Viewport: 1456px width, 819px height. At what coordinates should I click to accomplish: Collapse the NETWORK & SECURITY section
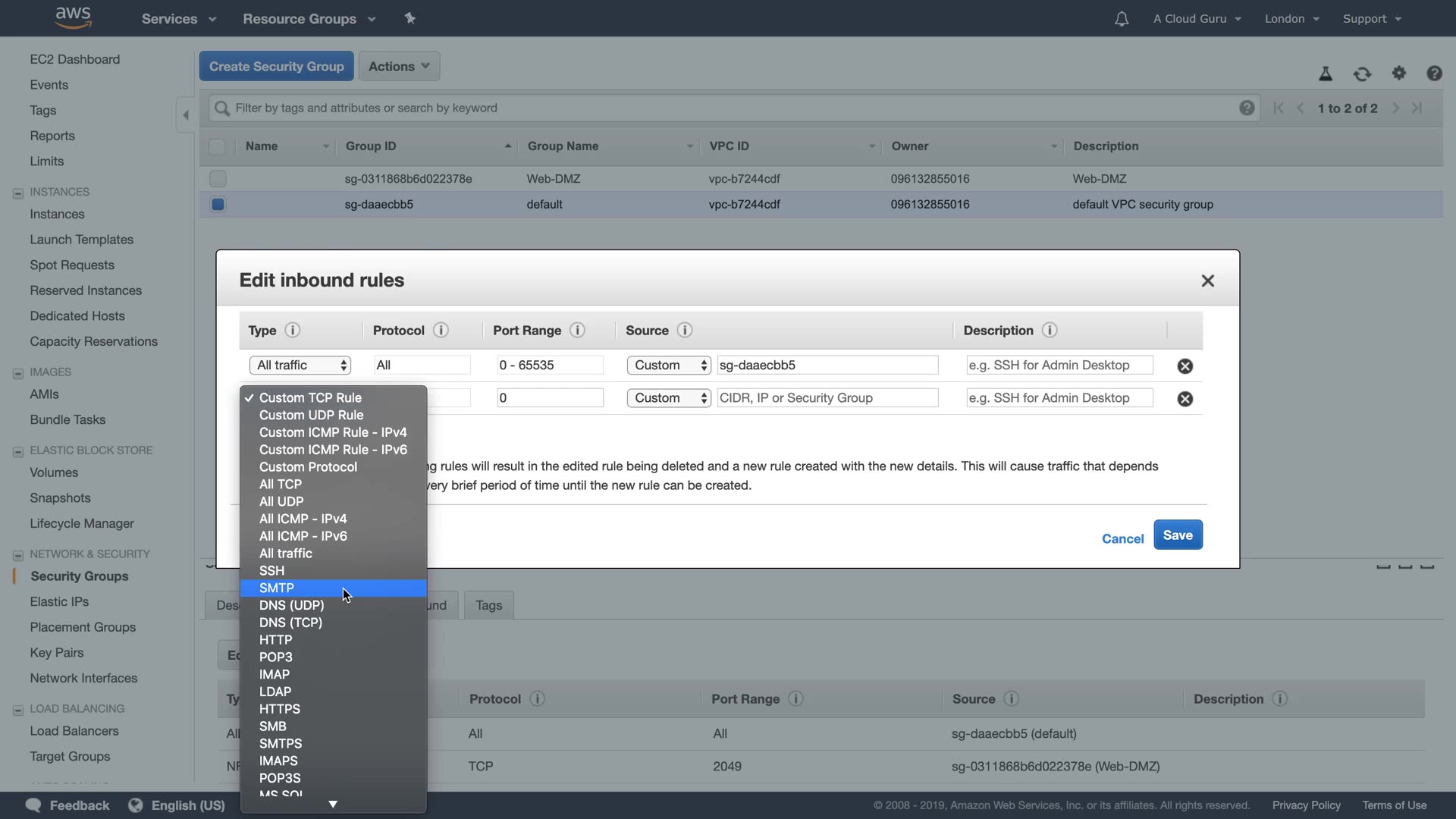click(x=18, y=555)
